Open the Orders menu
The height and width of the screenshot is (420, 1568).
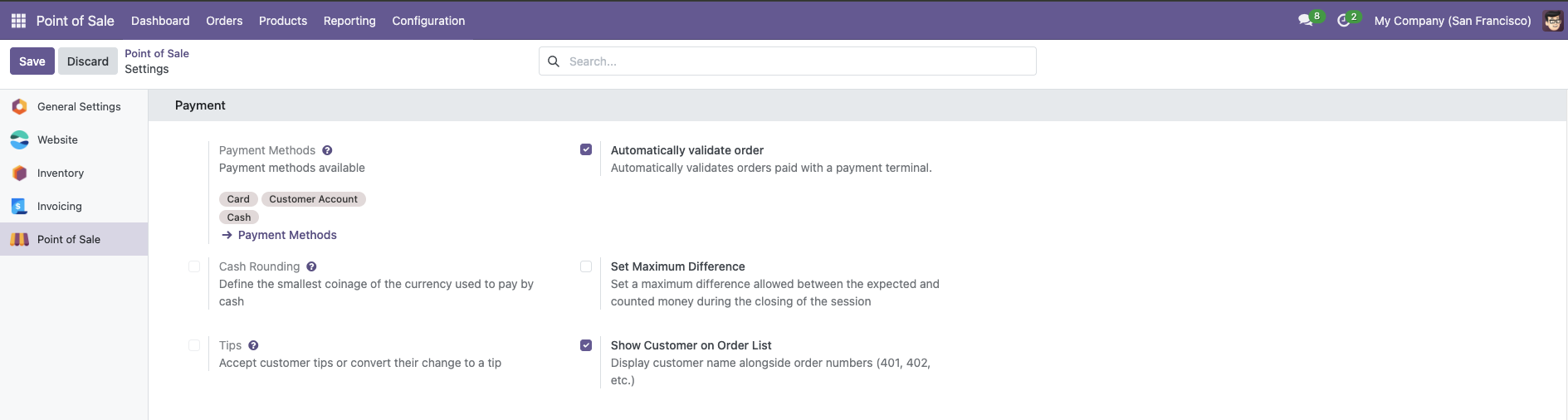tap(224, 21)
